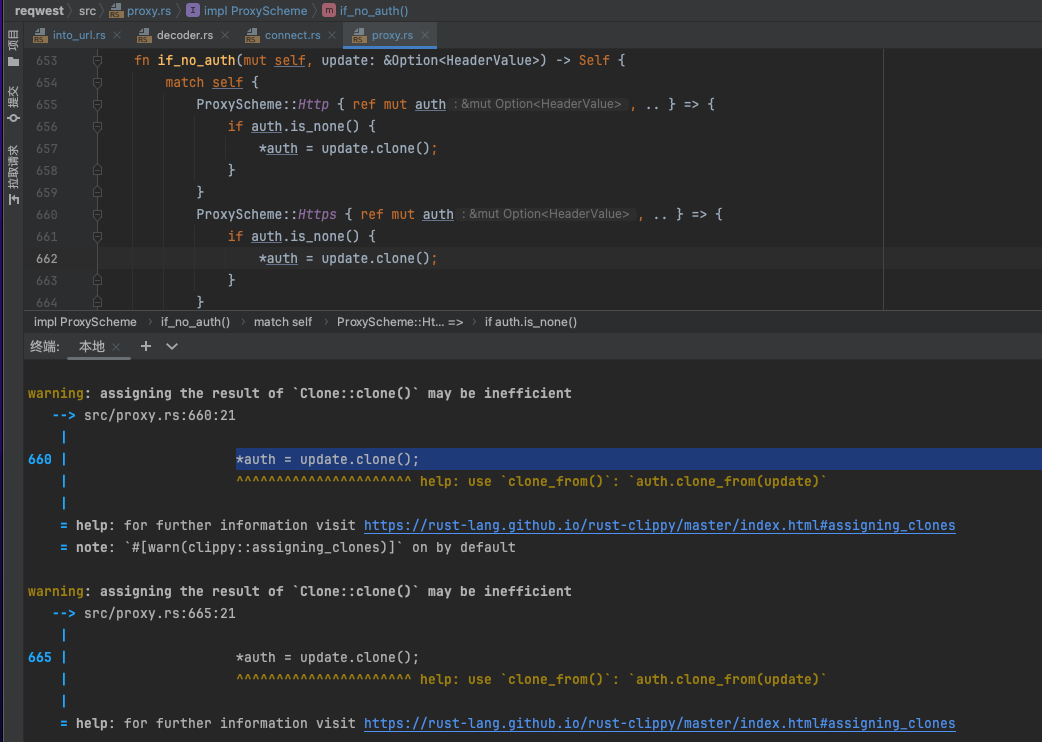
Task: Place cursor on line 657 clone statement
Action: tap(348, 149)
